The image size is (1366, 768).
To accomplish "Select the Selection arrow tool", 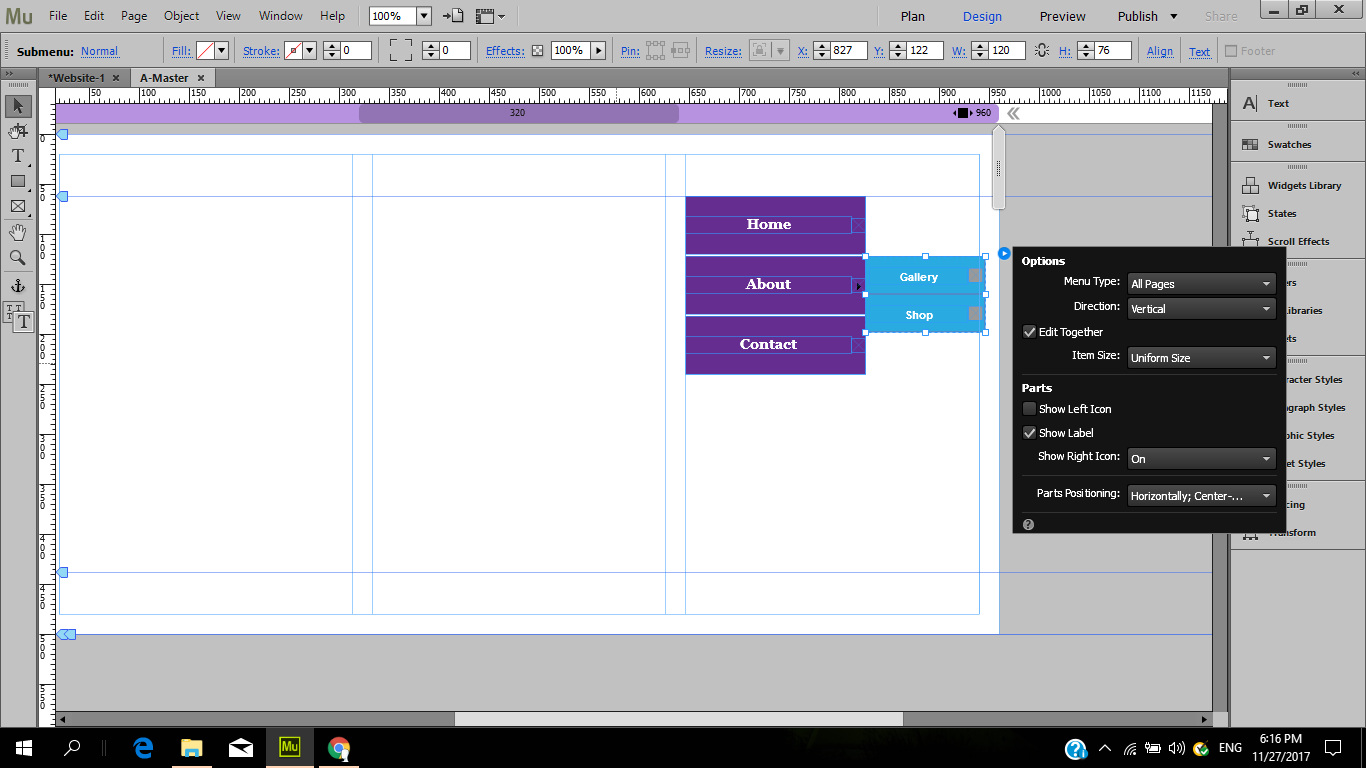I will [x=18, y=106].
